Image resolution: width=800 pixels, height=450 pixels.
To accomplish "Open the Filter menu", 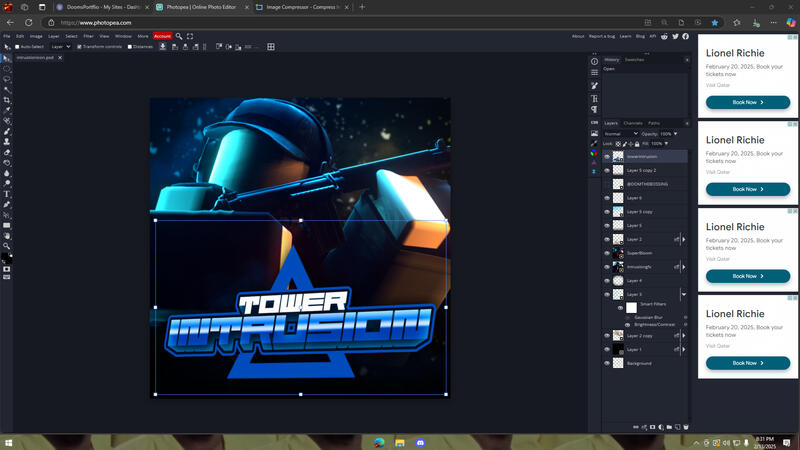I will [88, 36].
